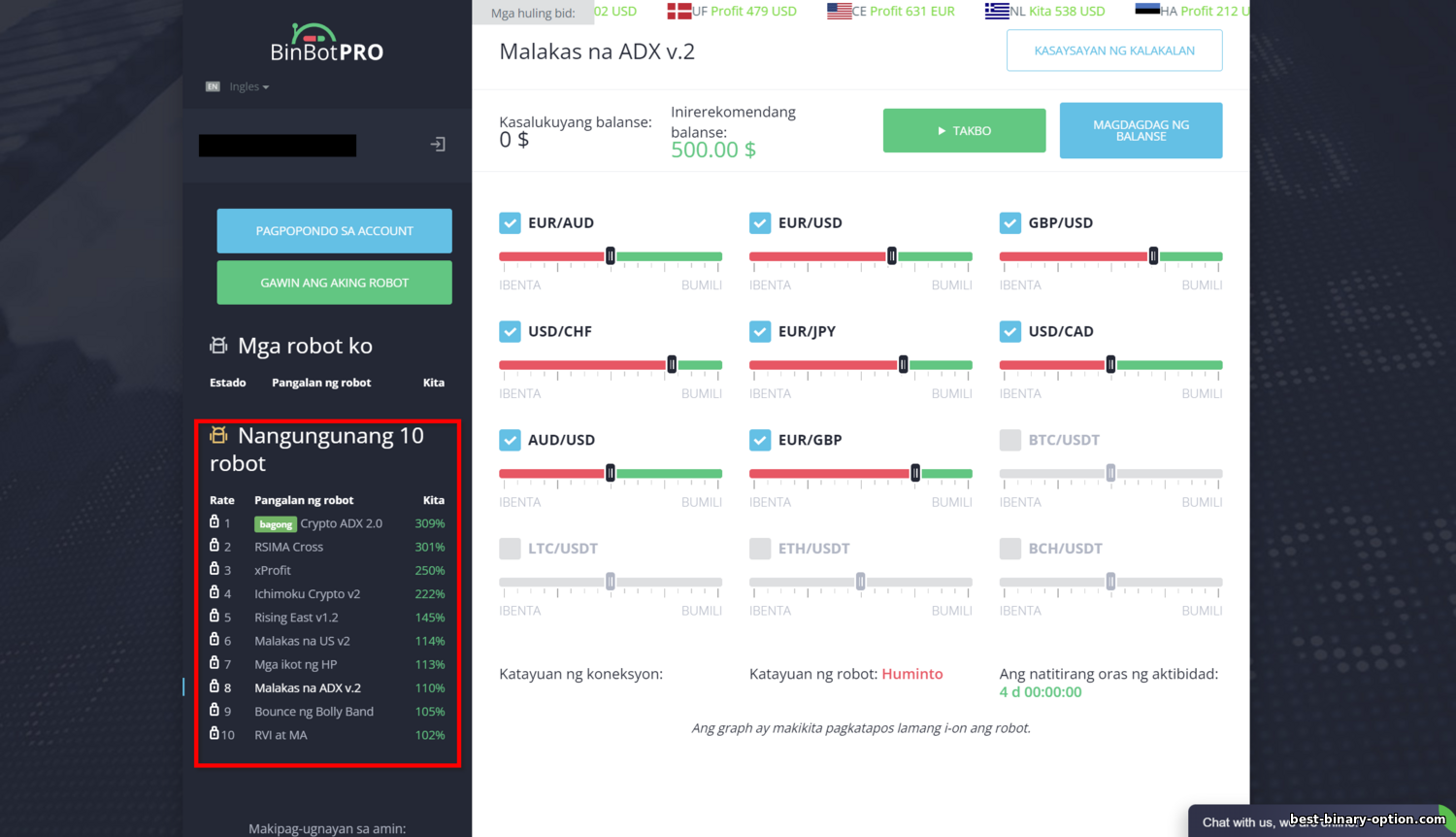
Task: Uncheck the AUD/USD currency pair
Action: (x=510, y=441)
